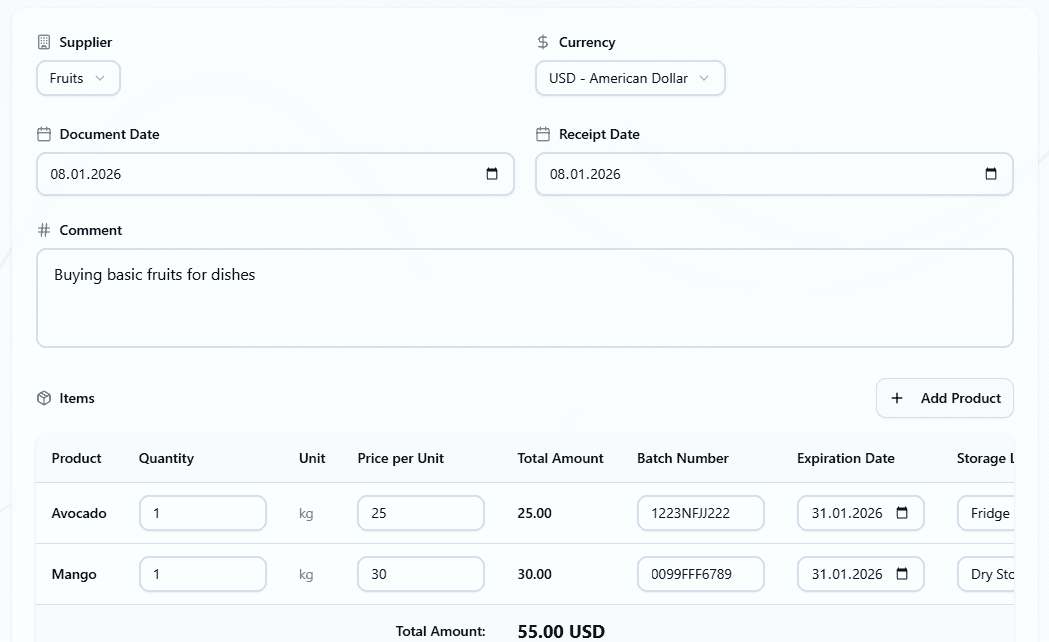The height and width of the screenshot is (642, 1049).
Task: Click the plus icon on Add Product
Action: [899, 398]
